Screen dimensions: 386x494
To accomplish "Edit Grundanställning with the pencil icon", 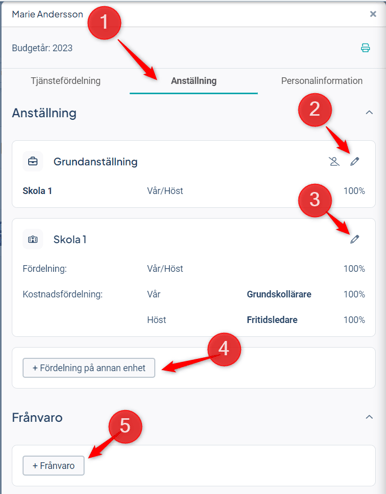I will [x=355, y=162].
